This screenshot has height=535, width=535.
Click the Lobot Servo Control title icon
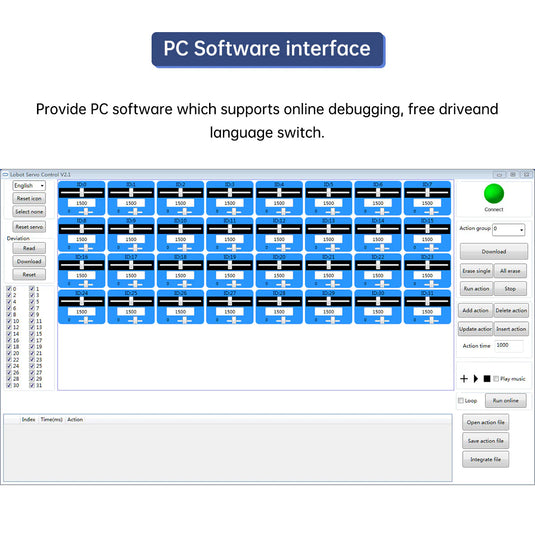pos(5,175)
